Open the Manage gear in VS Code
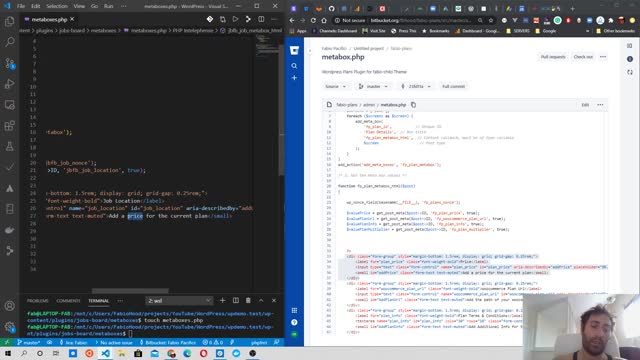This screenshot has width=640, height=360. [x=9, y=327]
